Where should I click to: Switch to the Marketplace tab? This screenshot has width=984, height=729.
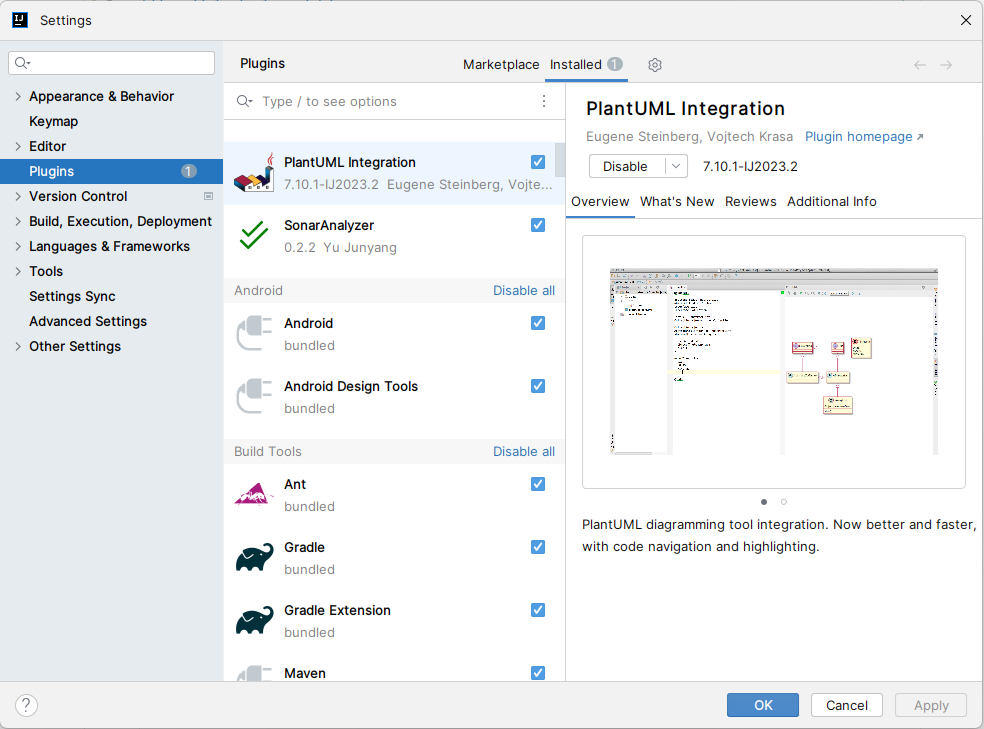click(x=501, y=65)
